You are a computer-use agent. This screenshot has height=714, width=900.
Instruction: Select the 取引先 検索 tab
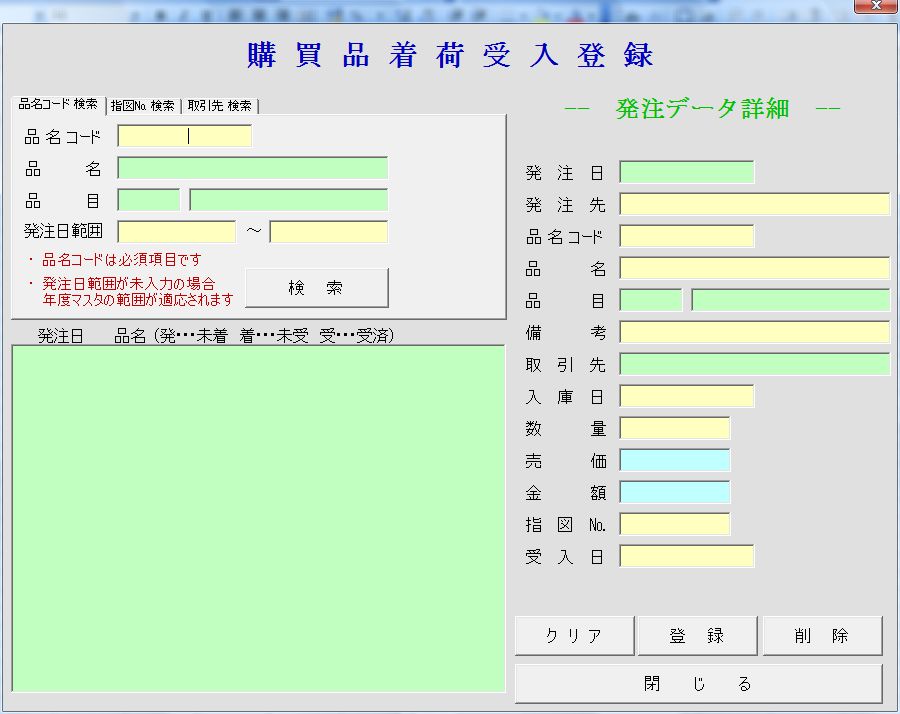219,106
